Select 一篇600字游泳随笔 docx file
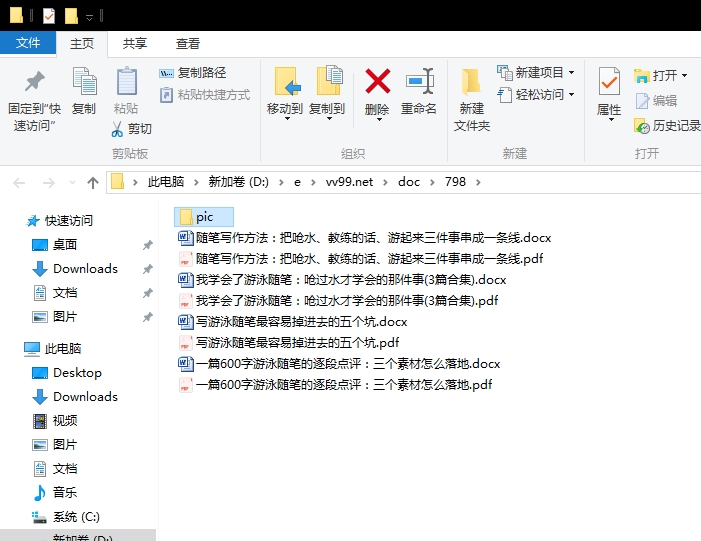This screenshot has height=541, width=701. click(339, 364)
